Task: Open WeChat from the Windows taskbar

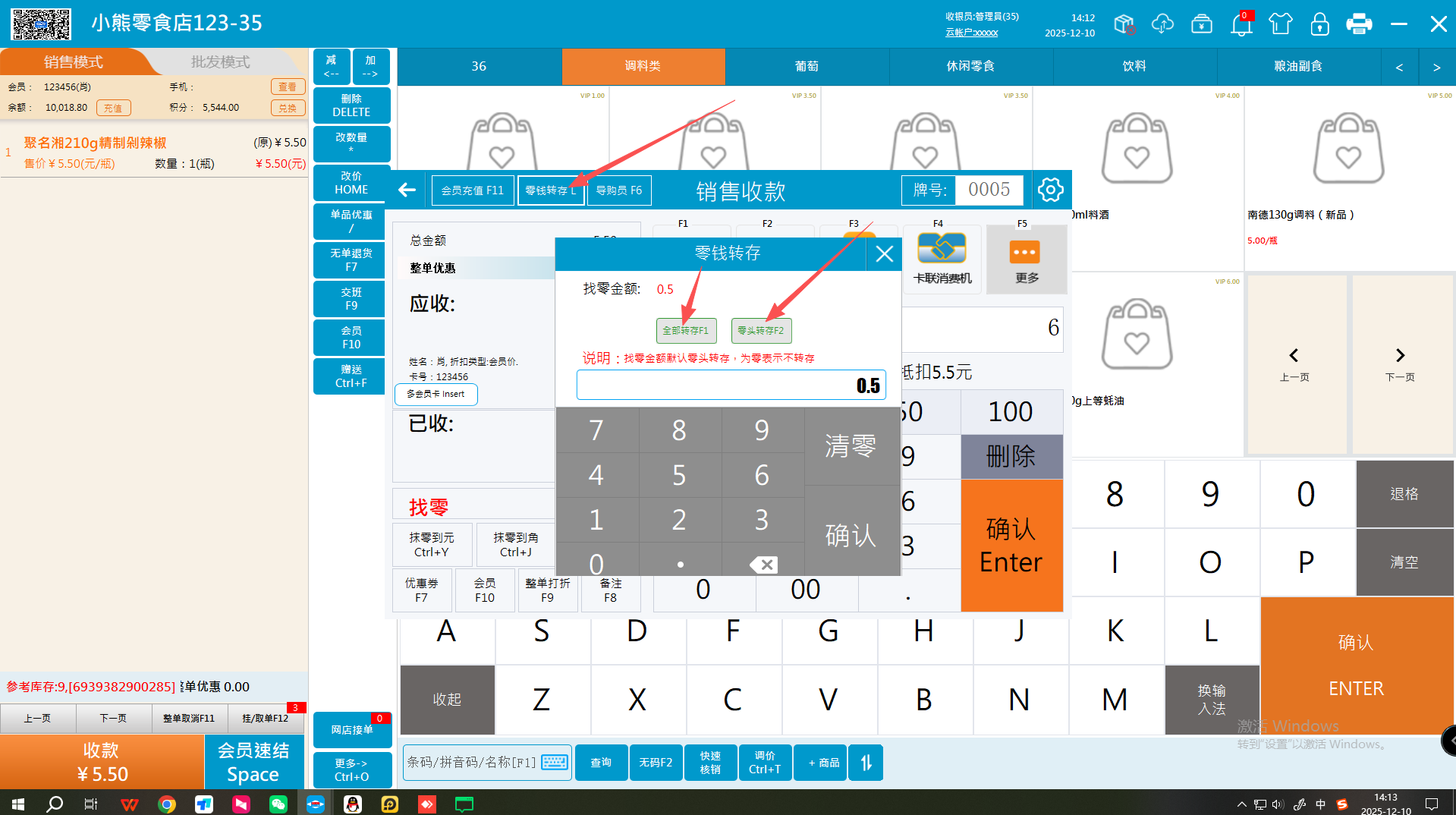Action: point(278,804)
